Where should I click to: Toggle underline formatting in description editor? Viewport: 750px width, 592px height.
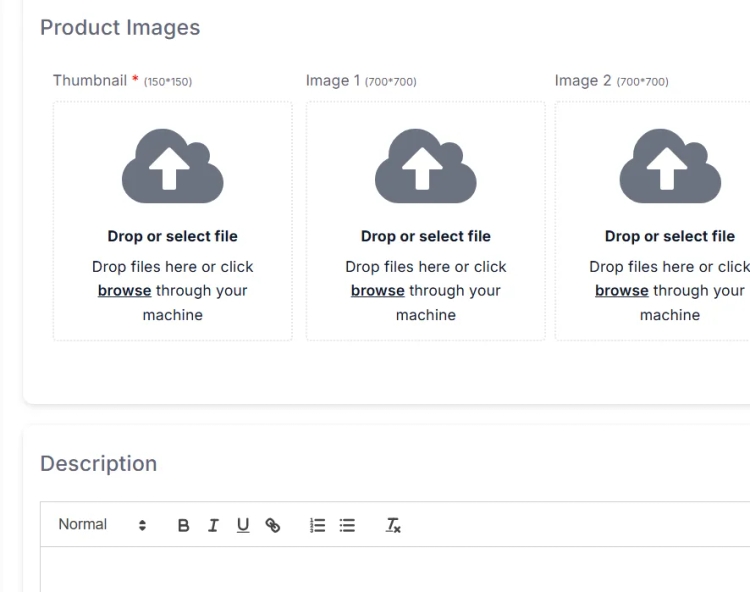pyautogui.click(x=243, y=525)
